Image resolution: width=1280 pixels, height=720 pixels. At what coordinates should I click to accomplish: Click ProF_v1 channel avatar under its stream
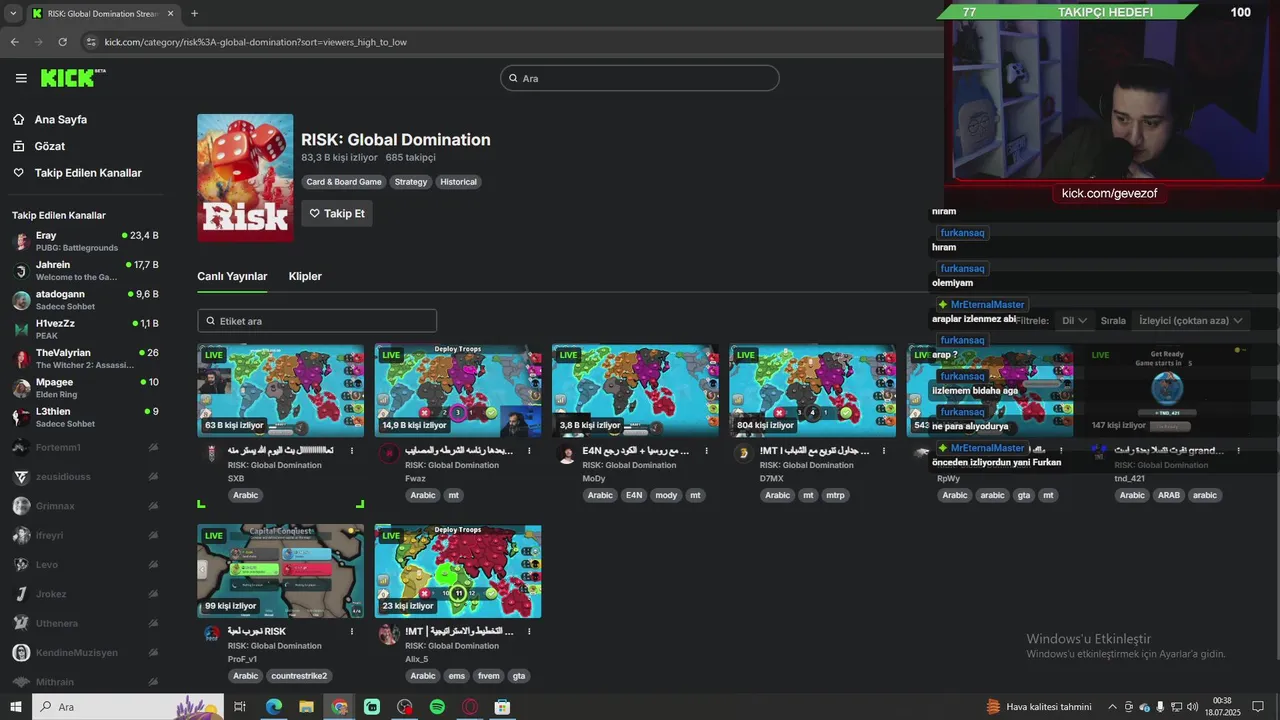pos(211,634)
